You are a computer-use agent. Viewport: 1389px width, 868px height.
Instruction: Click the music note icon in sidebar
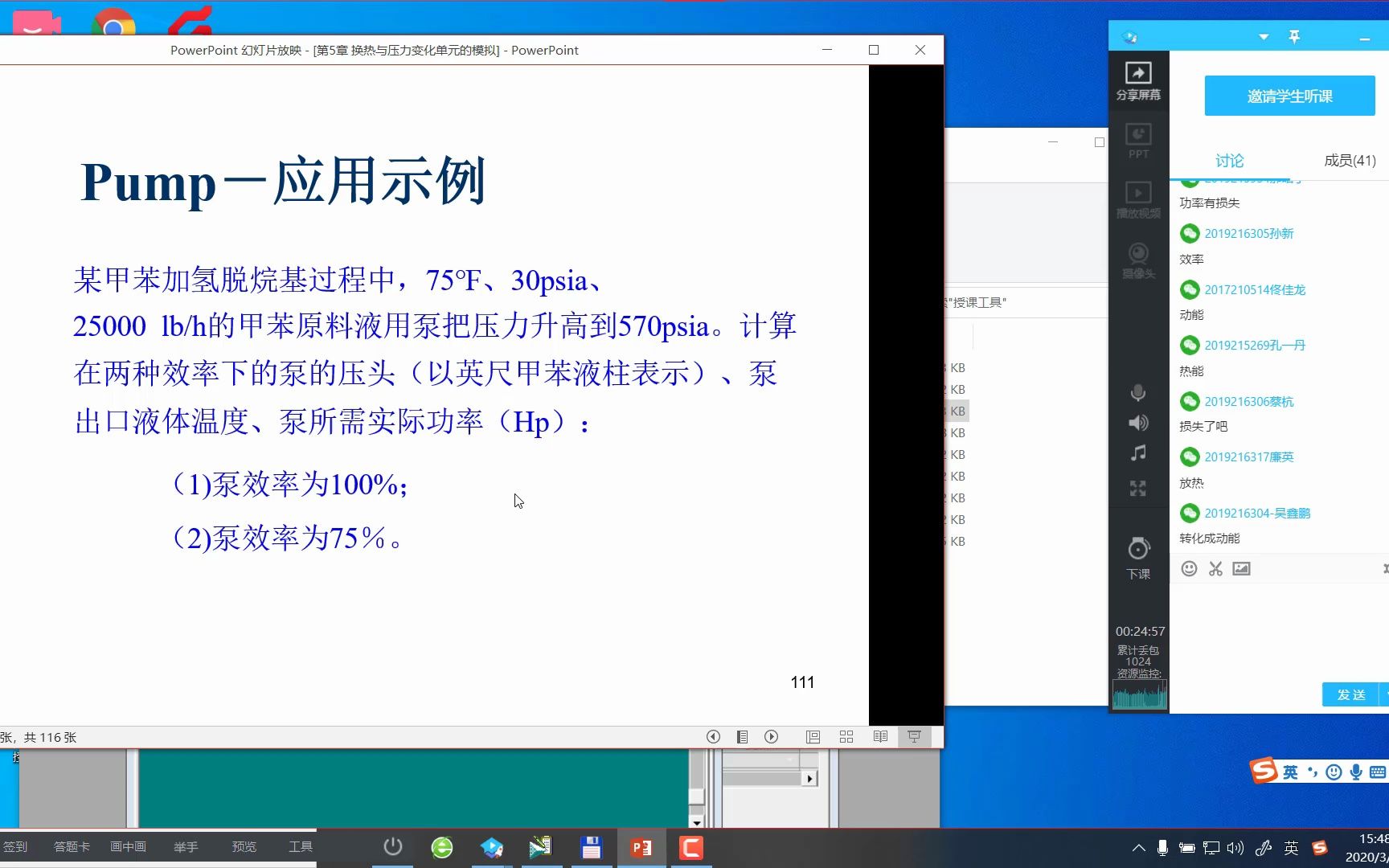click(1138, 453)
